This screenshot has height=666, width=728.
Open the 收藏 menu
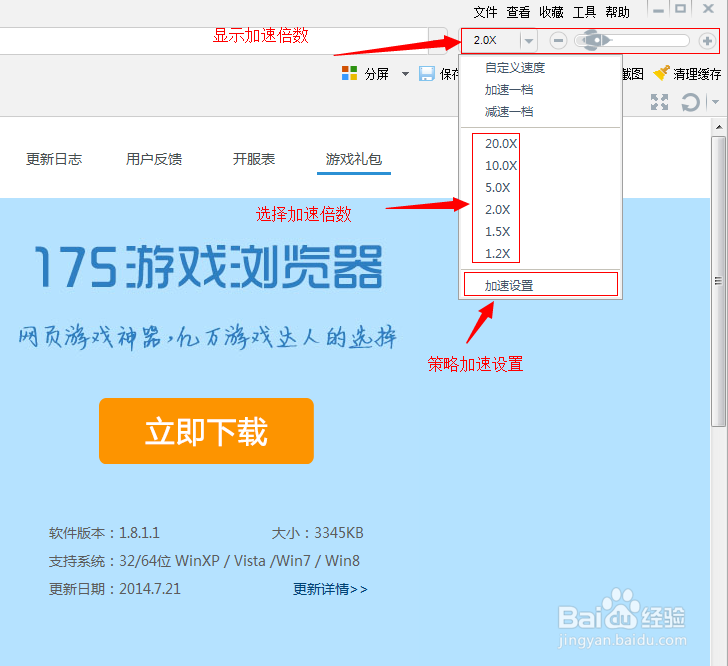pos(551,12)
